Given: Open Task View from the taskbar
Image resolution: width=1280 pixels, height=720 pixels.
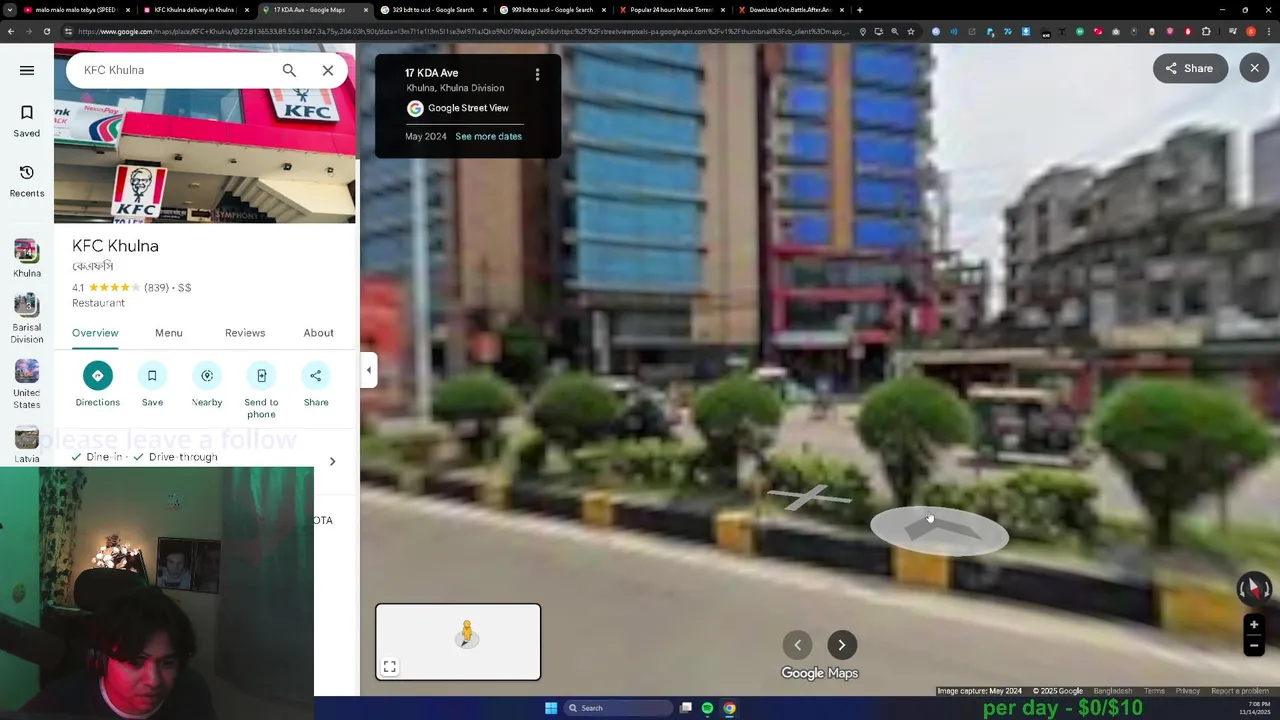Looking at the screenshot, I should [x=686, y=708].
